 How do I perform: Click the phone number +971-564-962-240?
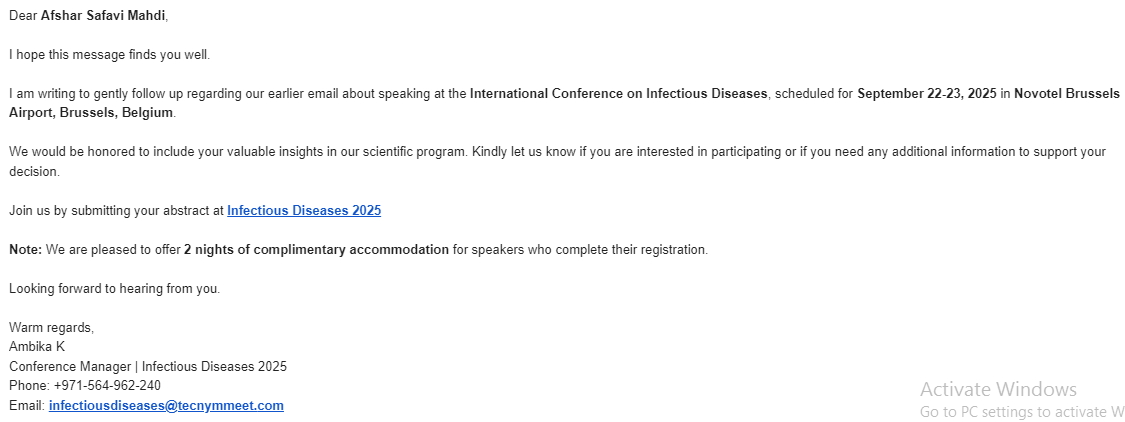pos(107,386)
